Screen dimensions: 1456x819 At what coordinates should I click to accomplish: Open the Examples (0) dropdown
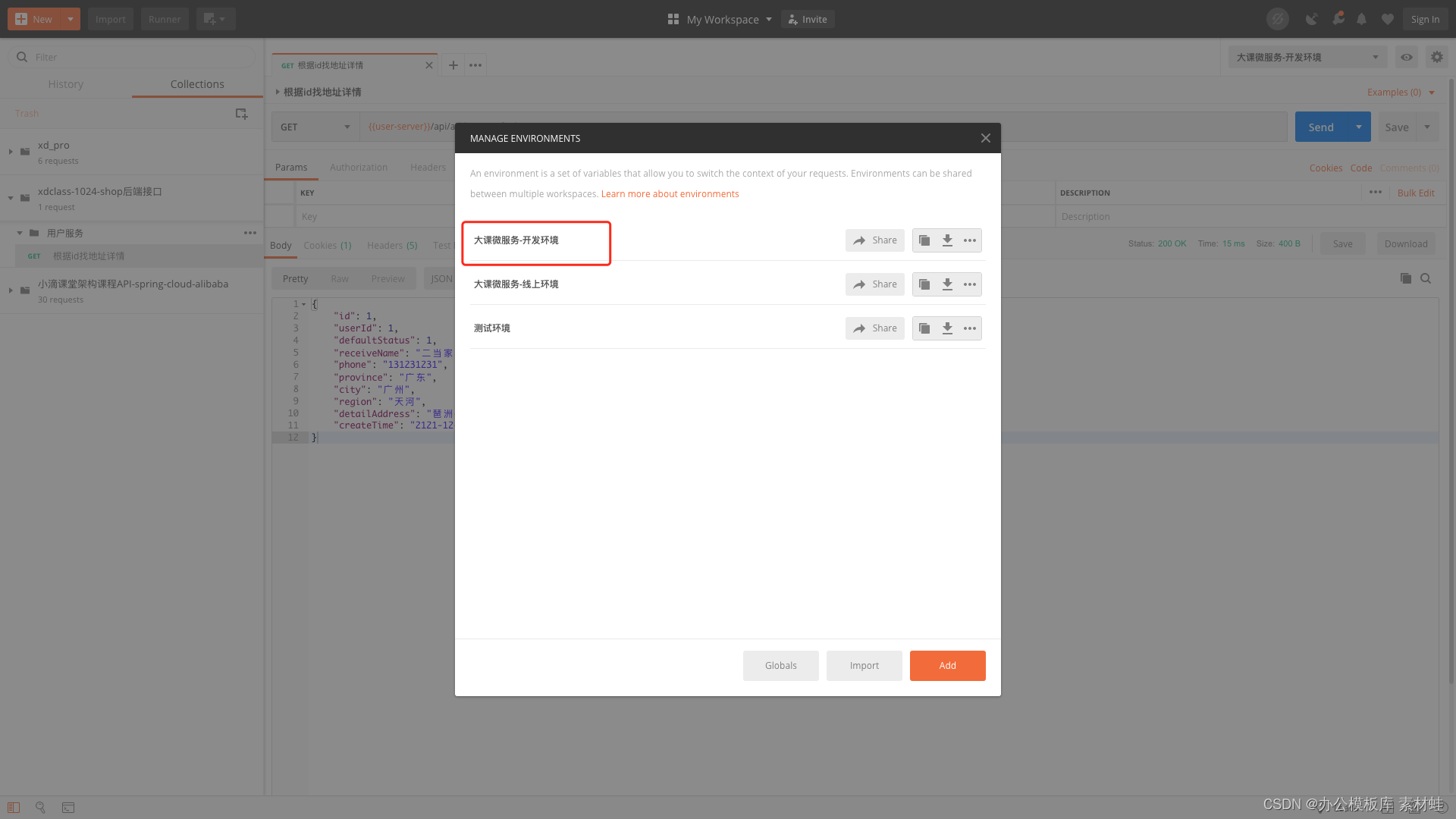tap(1401, 93)
